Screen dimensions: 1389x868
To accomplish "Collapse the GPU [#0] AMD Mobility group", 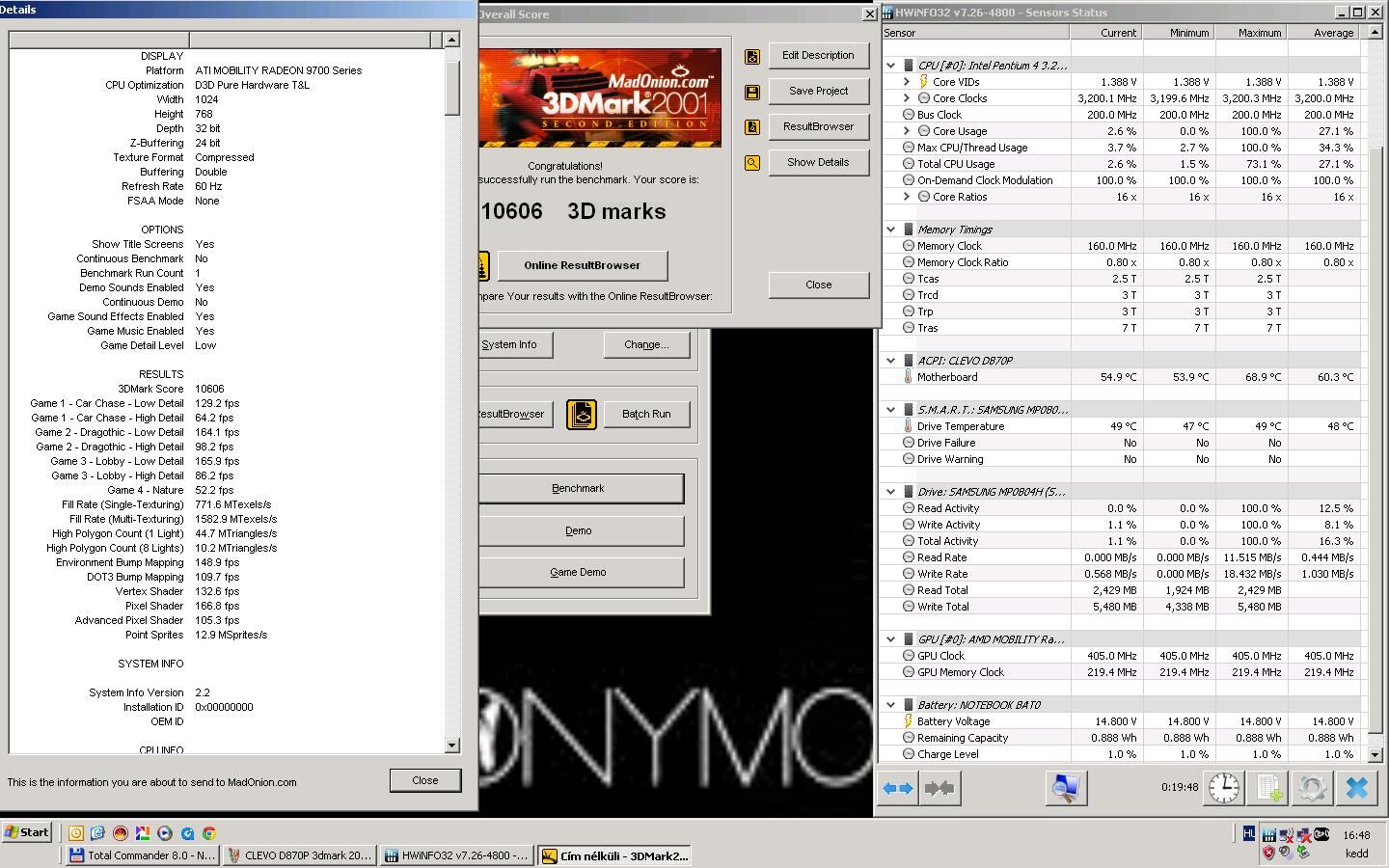I will coord(891,639).
